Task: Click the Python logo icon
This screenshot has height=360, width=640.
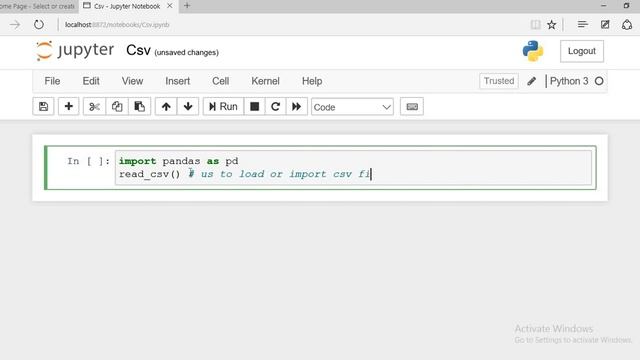Action: [x=533, y=51]
